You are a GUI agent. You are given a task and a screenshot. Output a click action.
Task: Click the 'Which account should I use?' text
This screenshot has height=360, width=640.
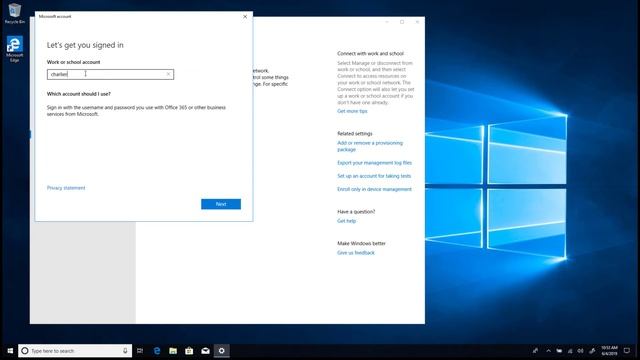click(x=78, y=94)
